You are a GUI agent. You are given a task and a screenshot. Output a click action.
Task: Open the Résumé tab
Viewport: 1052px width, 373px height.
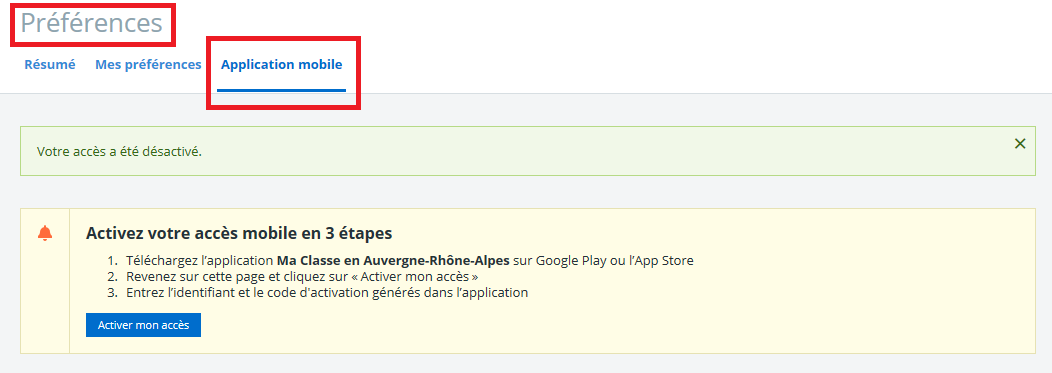point(50,65)
